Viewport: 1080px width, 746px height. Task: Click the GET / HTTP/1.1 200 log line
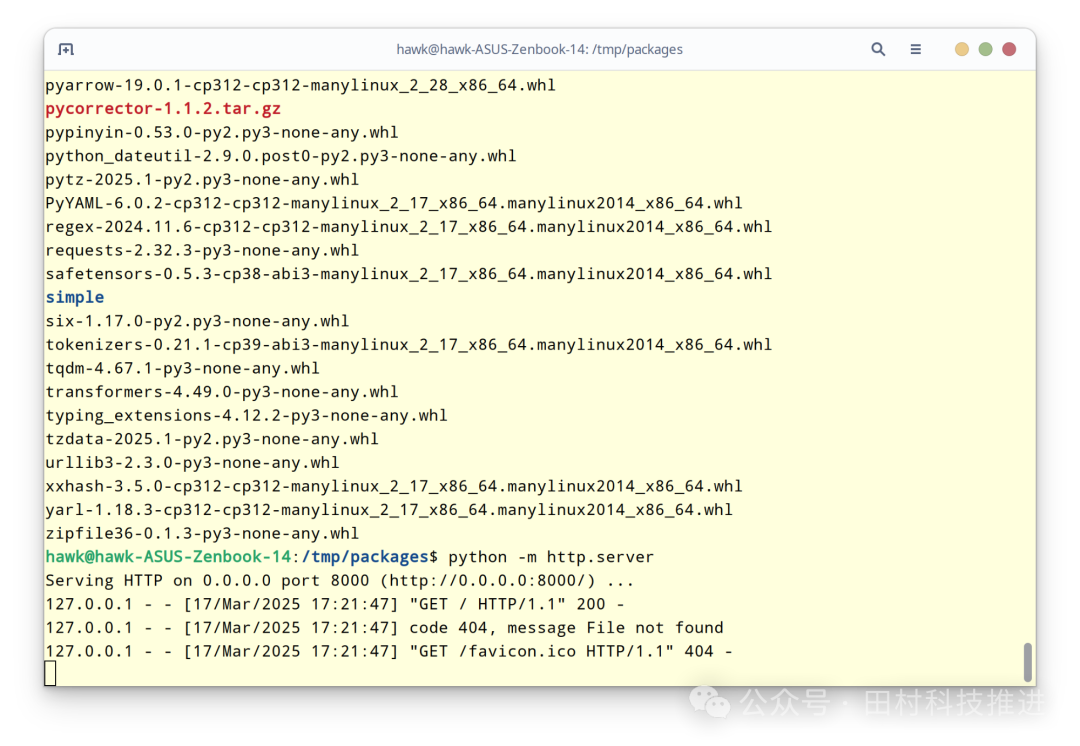(x=335, y=604)
